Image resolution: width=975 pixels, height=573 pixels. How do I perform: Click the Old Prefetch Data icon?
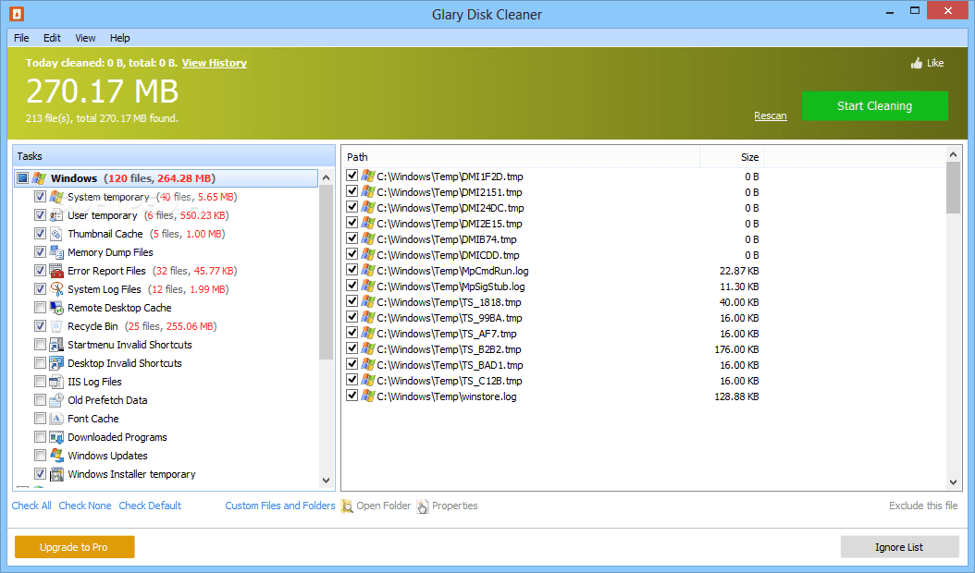[57, 400]
